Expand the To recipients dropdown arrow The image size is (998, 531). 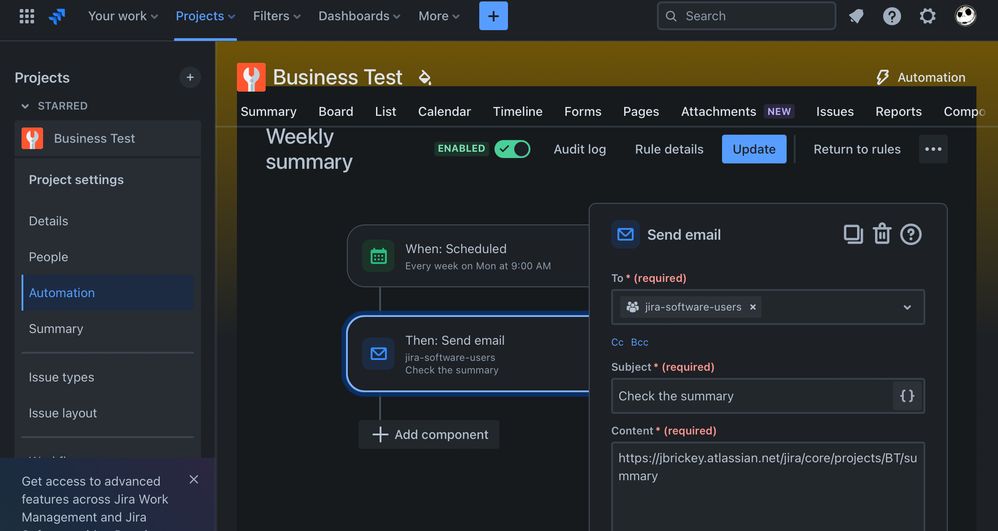tap(907, 308)
